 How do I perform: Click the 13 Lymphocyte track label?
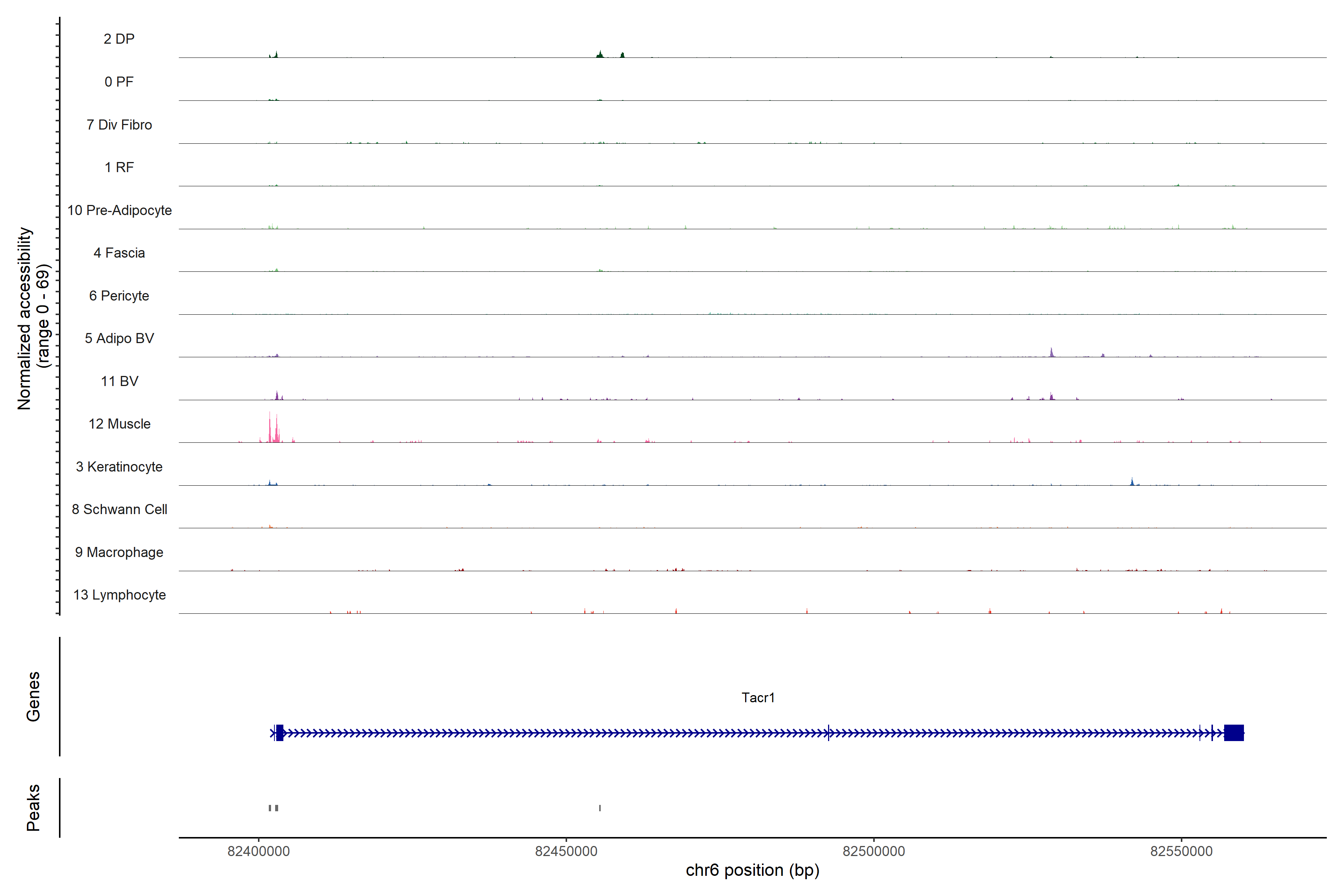(x=119, y=595)
